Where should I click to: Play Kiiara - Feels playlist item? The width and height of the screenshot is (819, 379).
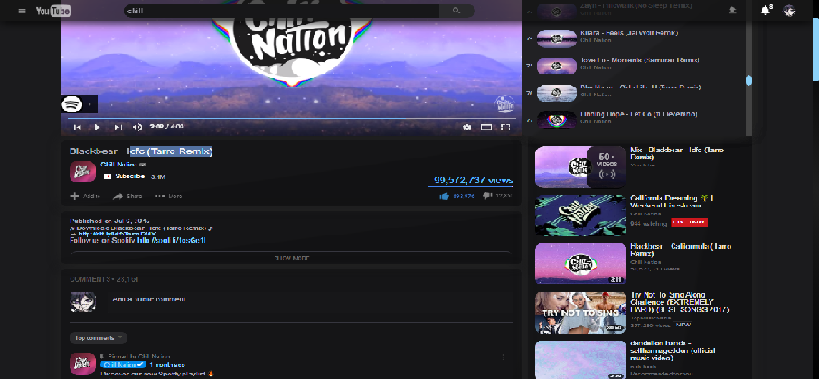tap(557, 39)
